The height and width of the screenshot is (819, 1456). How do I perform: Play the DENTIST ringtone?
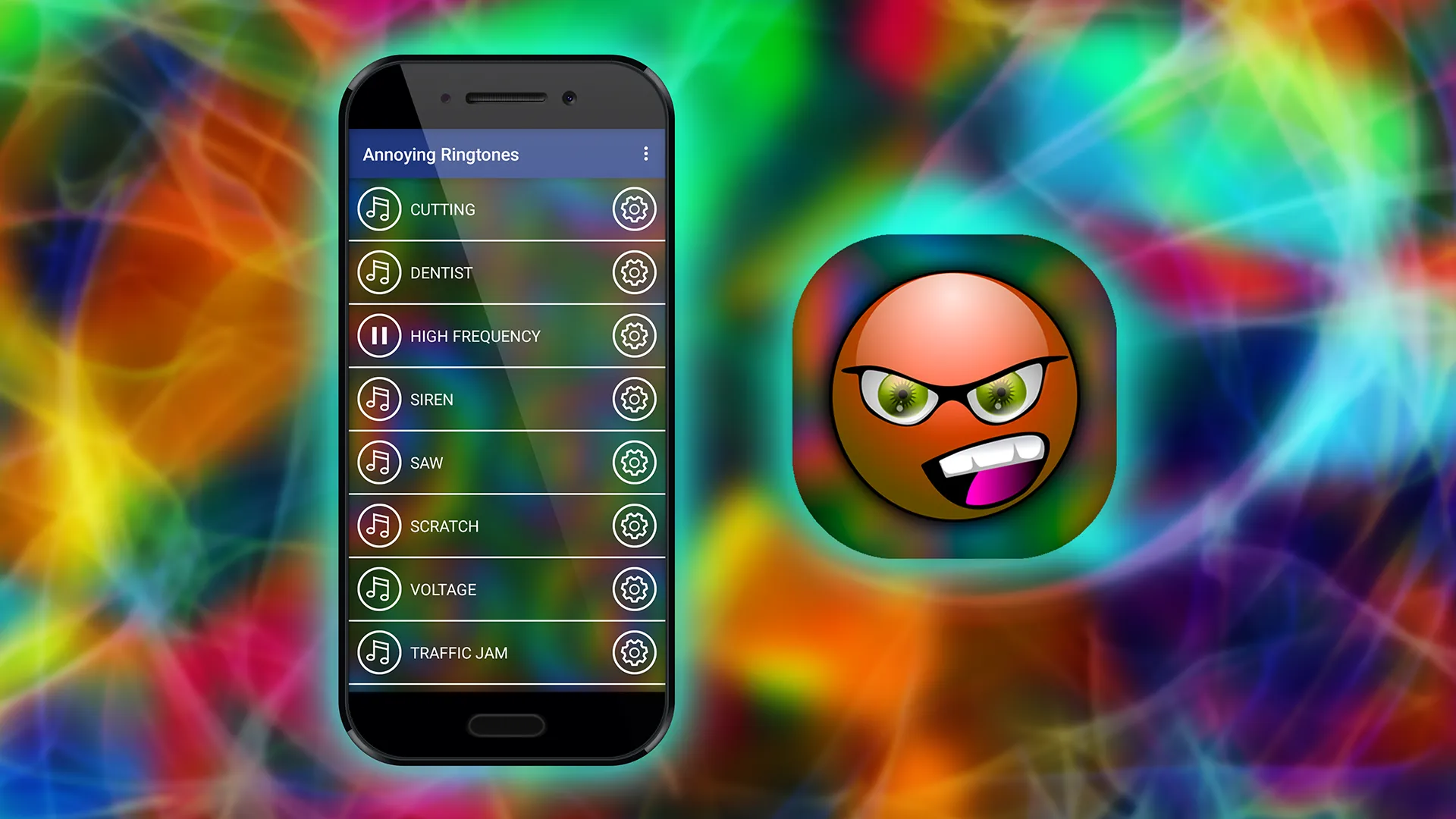[379, 272]
